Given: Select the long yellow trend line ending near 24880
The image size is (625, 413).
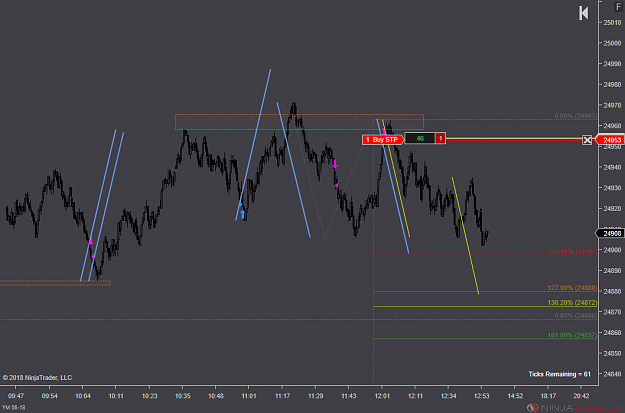Looking at the screenshot, I should pos(466,236).
